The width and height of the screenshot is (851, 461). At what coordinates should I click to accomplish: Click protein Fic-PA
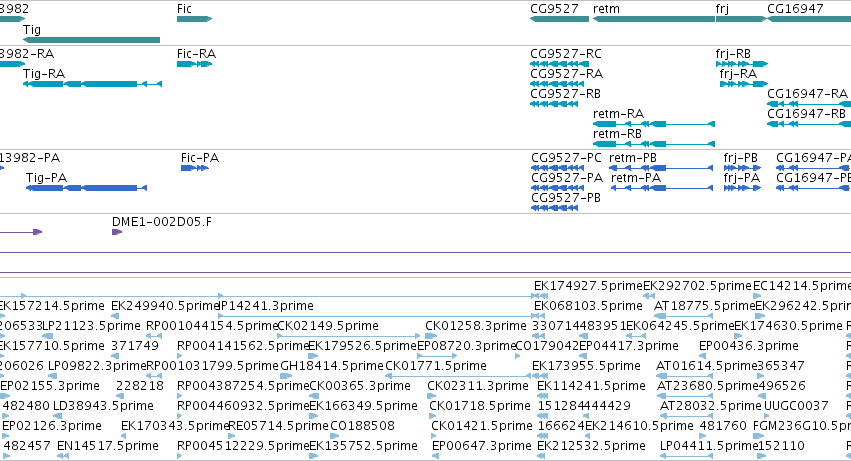[x=195, y=168]
